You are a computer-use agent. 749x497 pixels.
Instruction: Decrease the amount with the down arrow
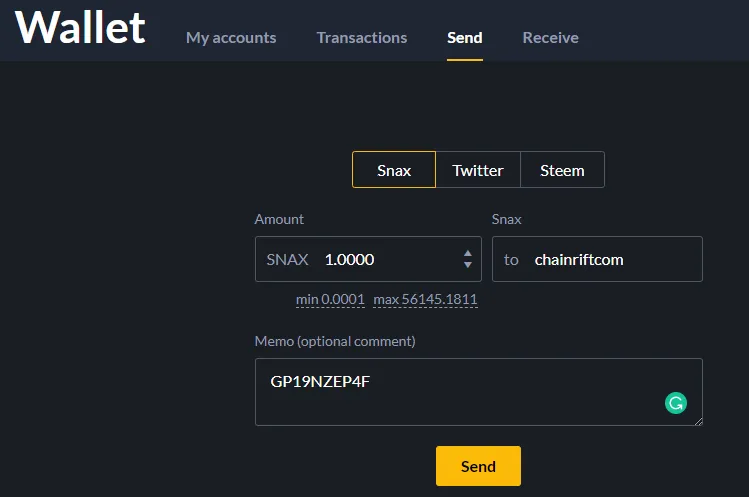coord(467,265)
